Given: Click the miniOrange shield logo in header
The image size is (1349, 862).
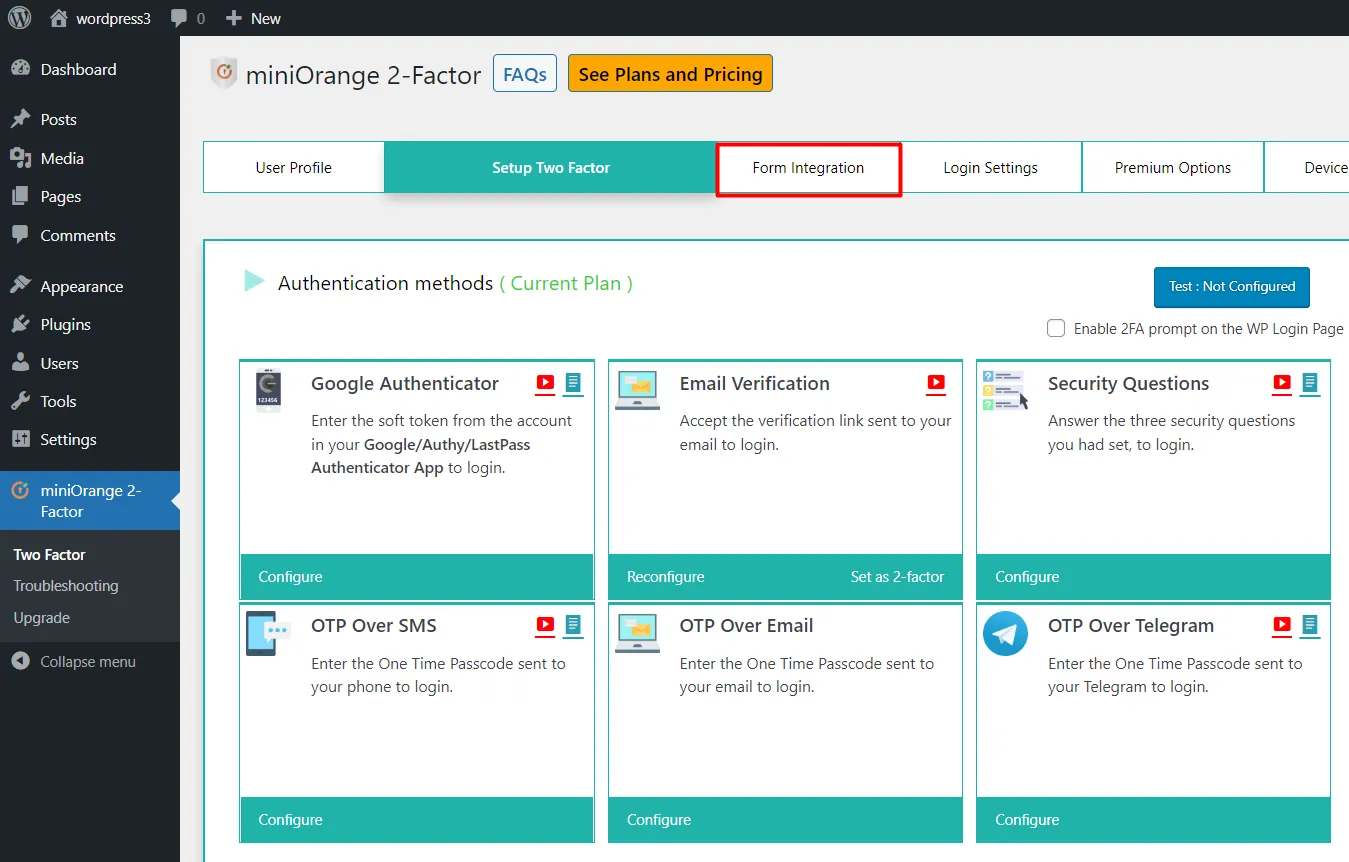Looking at the screenshot, I should pos(224,73).
